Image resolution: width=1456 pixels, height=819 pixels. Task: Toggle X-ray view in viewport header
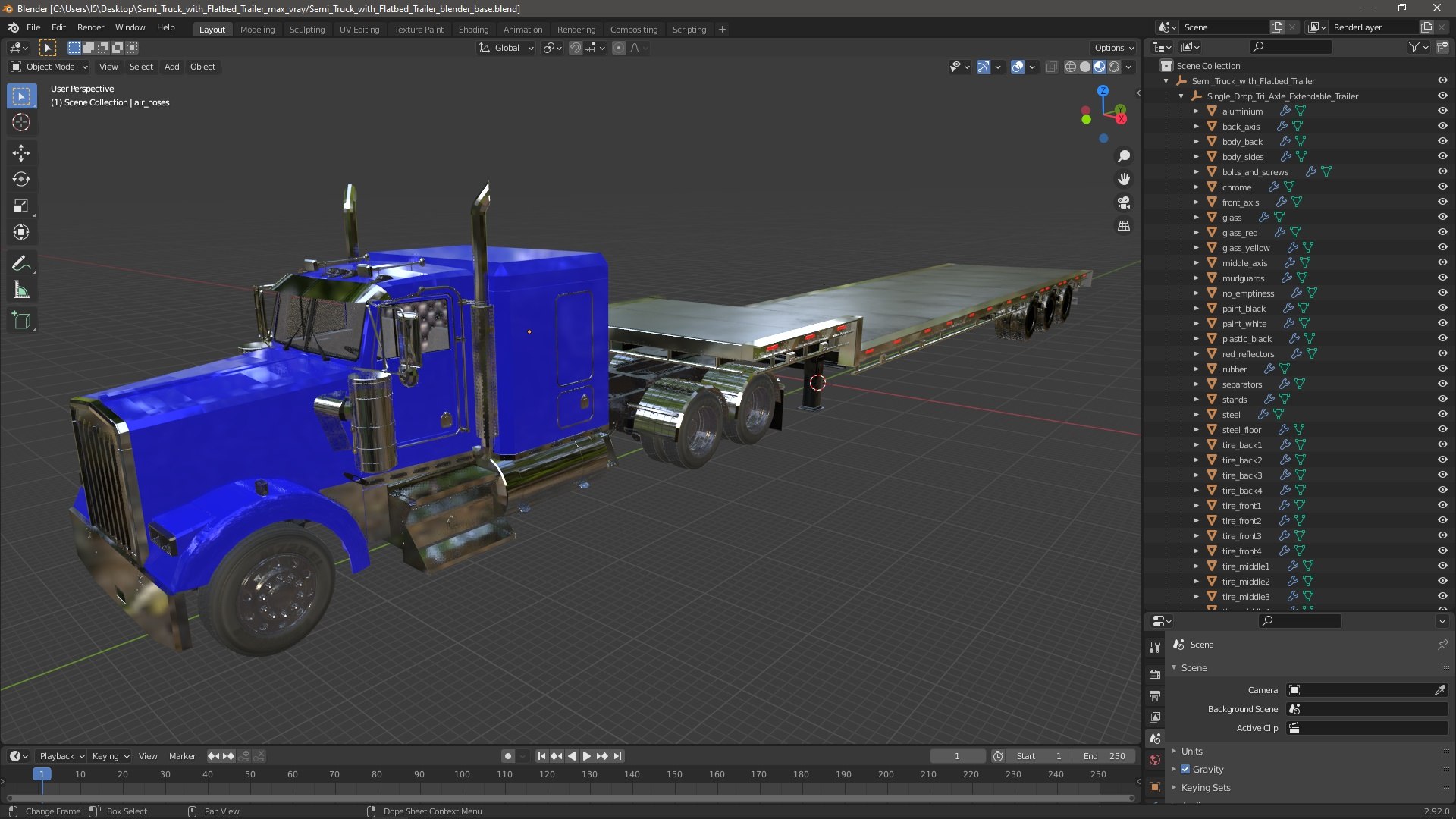click(1051, 67)
